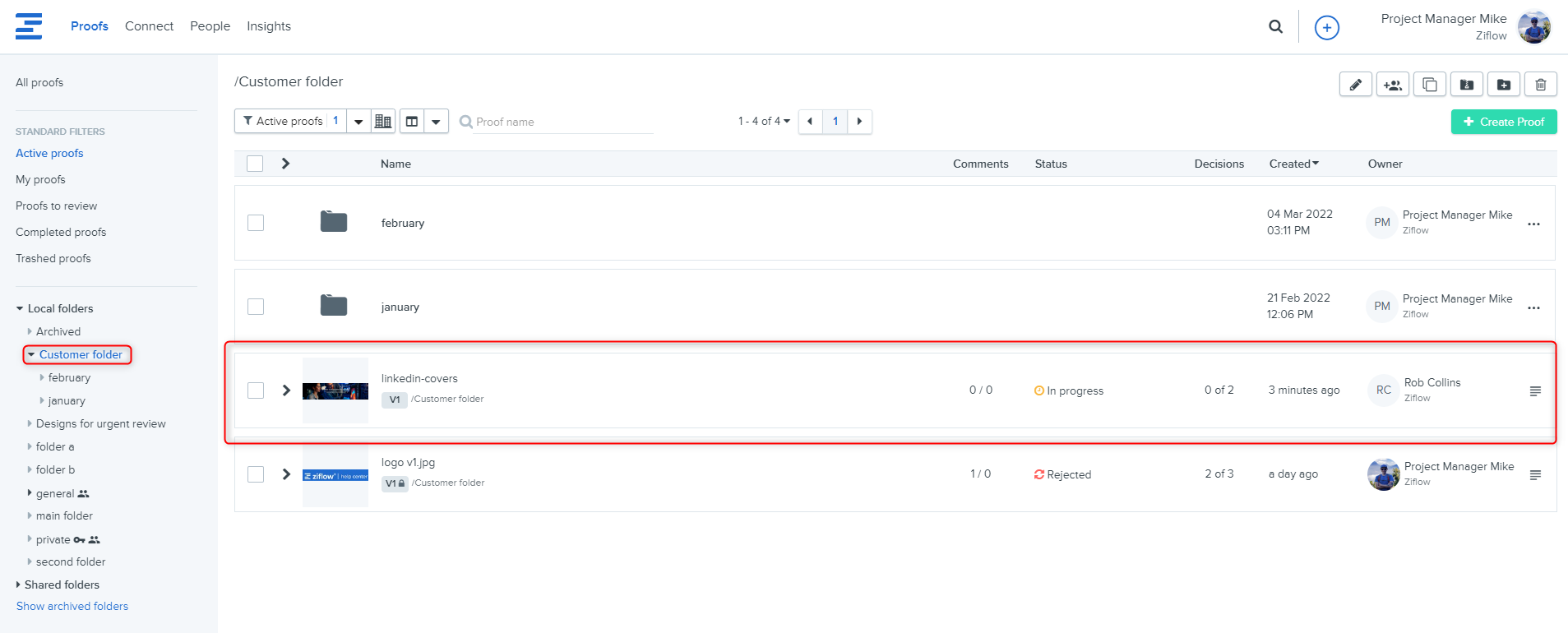1568x633 pixels.
Task: Click the circled plus icon in header
Action: point(1326,28)
